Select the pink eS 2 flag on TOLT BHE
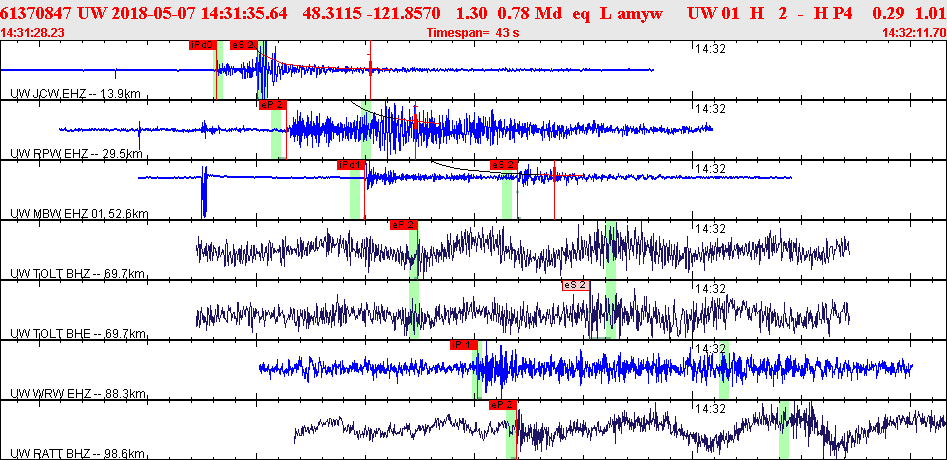This screenshot has width=947, height=460. [x=575, y=285]
